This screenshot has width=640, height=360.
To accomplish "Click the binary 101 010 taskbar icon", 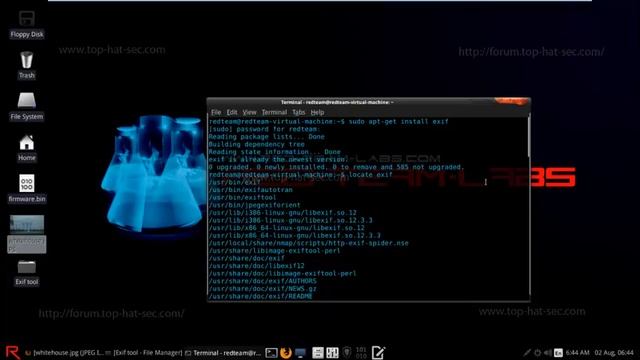I will click(361, 353).
